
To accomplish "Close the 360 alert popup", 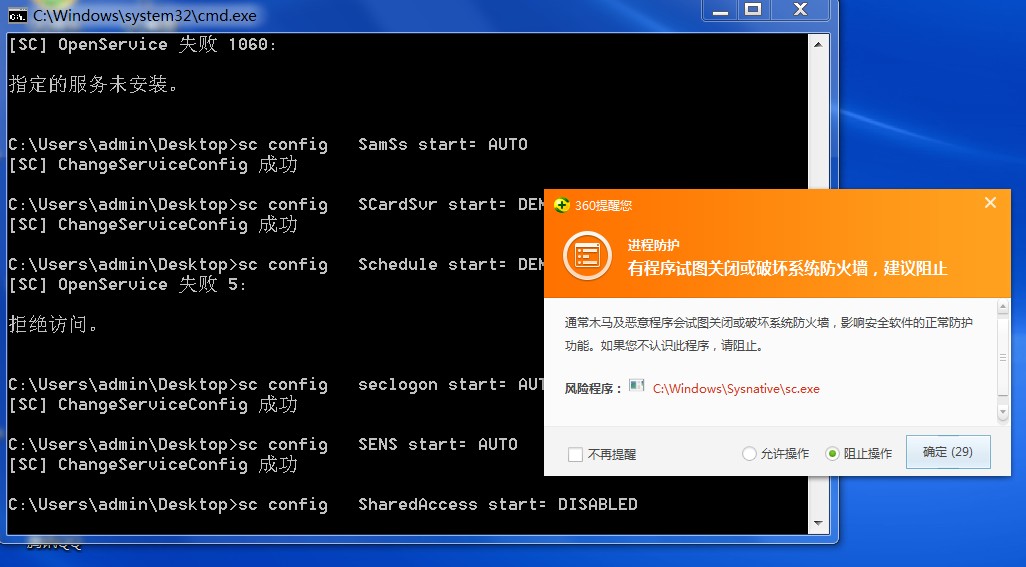I will point(991,203).
